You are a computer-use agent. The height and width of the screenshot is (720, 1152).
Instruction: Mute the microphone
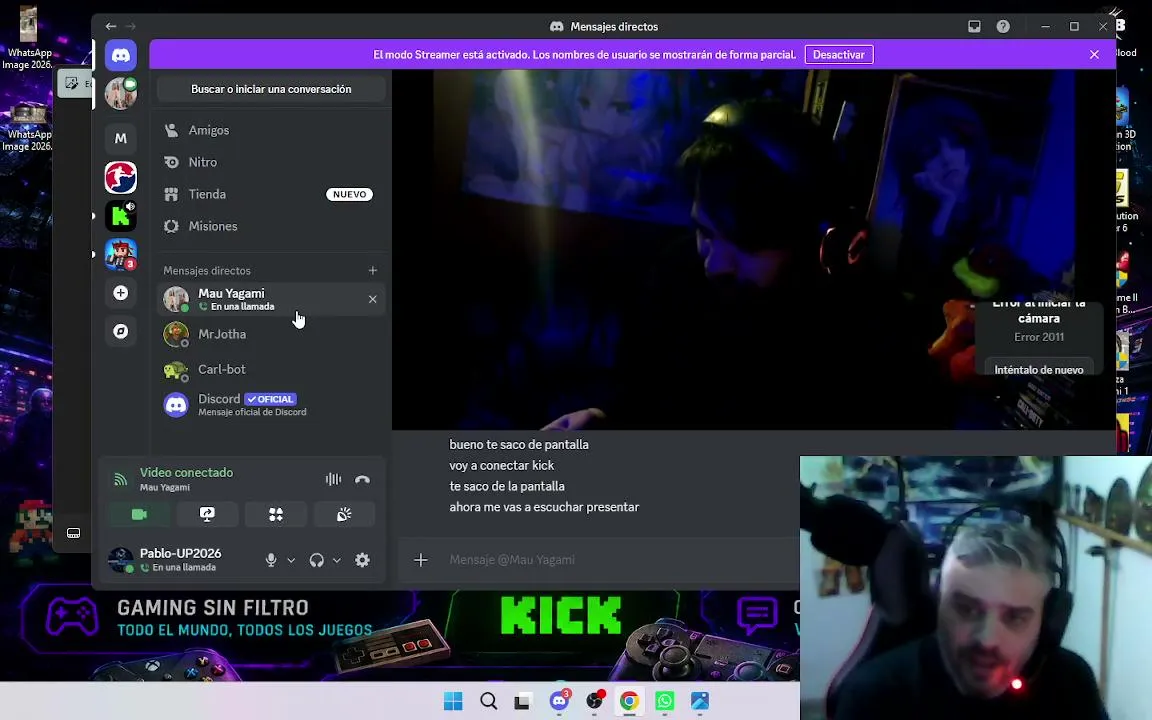tap(271, 560)
